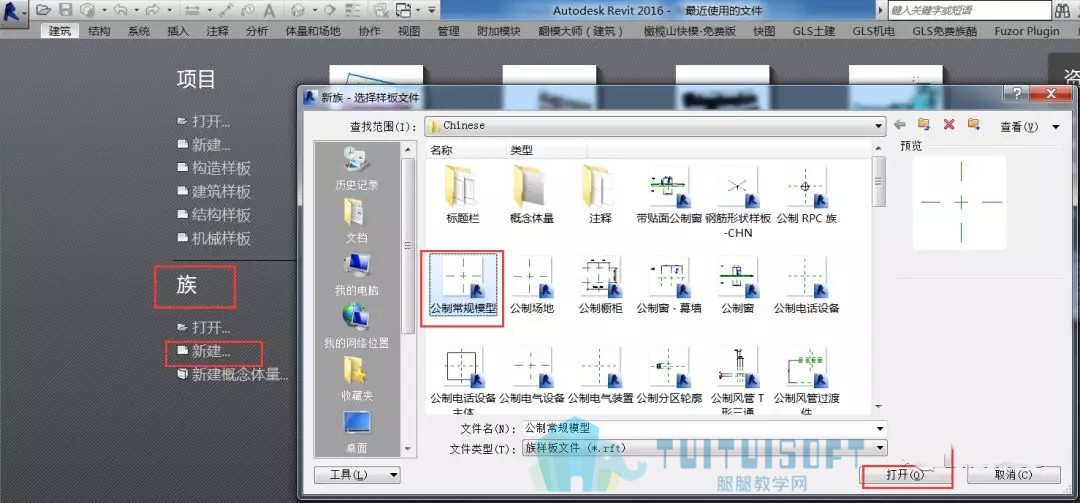Expand the 查找范围 Chinese folder dropdown
This screenshot has height=503, width=1080.
878,126
